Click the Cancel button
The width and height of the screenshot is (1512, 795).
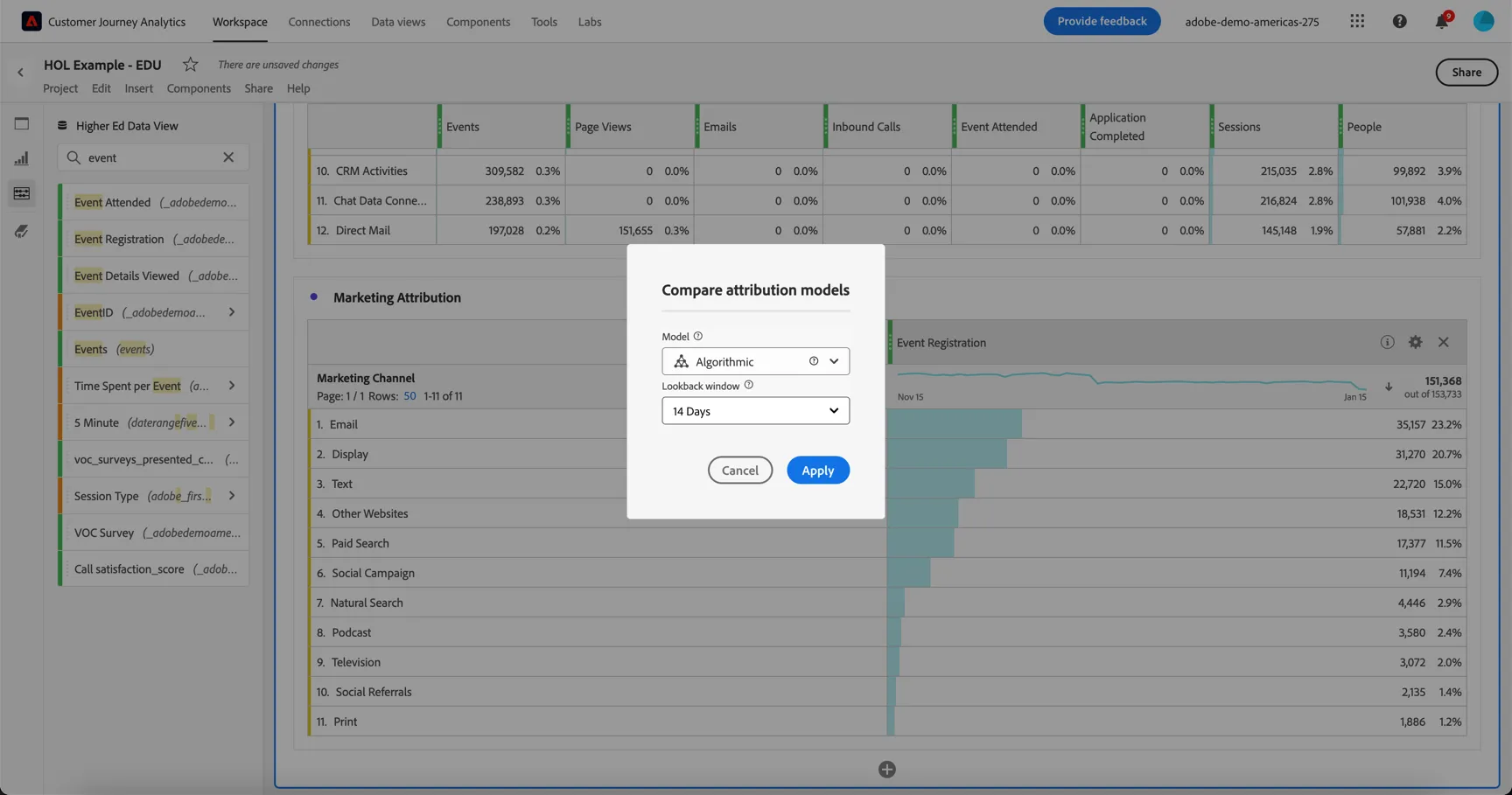tap(739, 471)
